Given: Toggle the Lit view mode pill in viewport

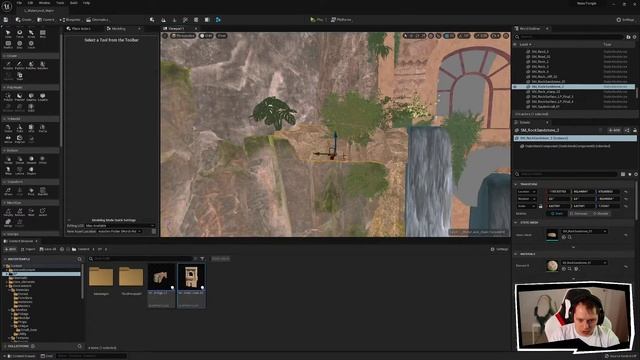Looking at the screenshot, I should 206,36.
